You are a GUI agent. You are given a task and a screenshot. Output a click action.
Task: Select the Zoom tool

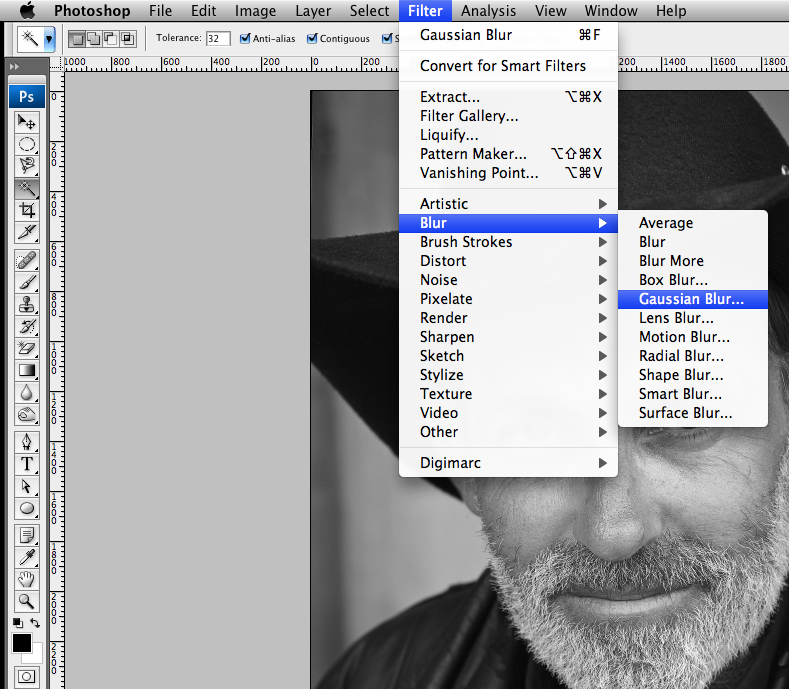tap(26, 601)
